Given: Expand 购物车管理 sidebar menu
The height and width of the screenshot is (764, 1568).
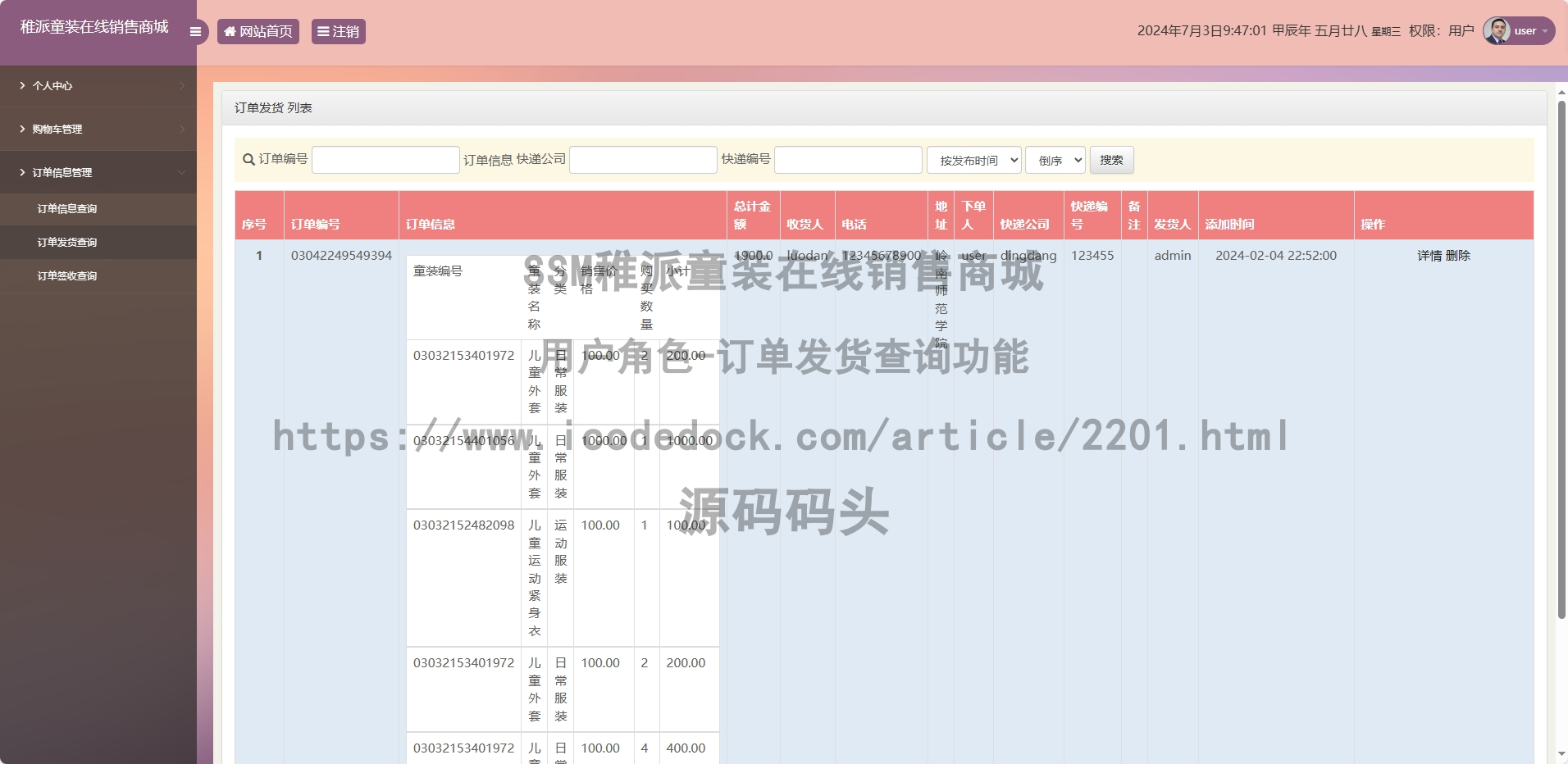Looking at the screenshot, I should click(98, 129).
